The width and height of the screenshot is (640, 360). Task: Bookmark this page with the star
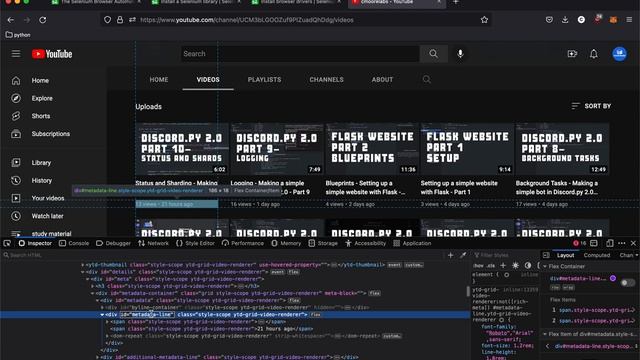tap(484, 20)
